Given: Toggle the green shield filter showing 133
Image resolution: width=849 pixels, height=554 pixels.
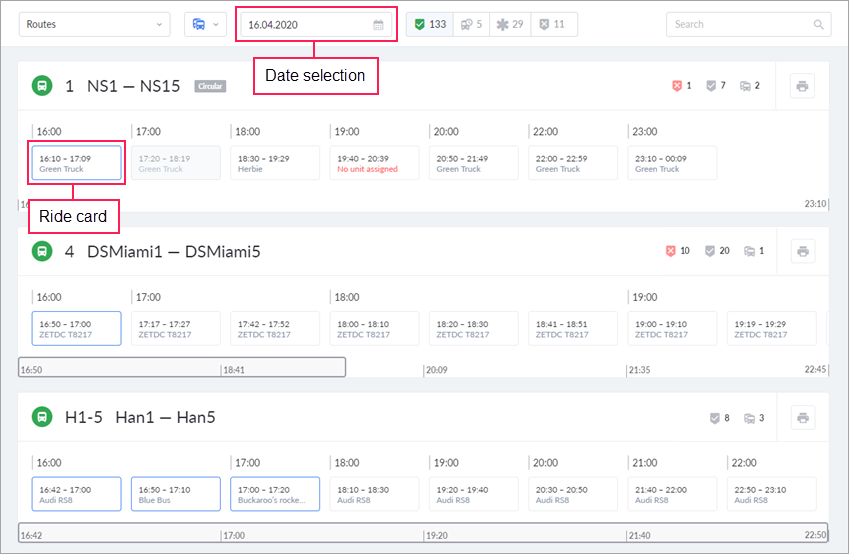Looking at the screenshot, I should pyautogui.click(x=431, y=24).
